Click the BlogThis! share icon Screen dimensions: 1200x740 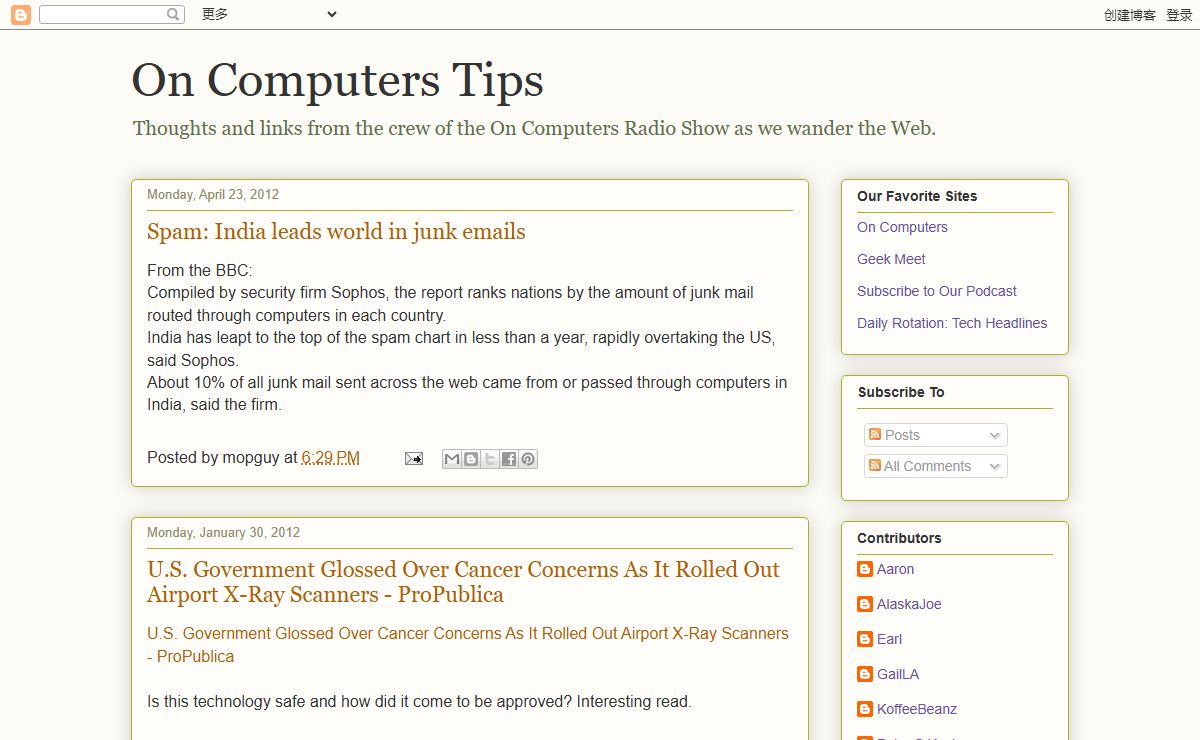click(x=471, y=459)
